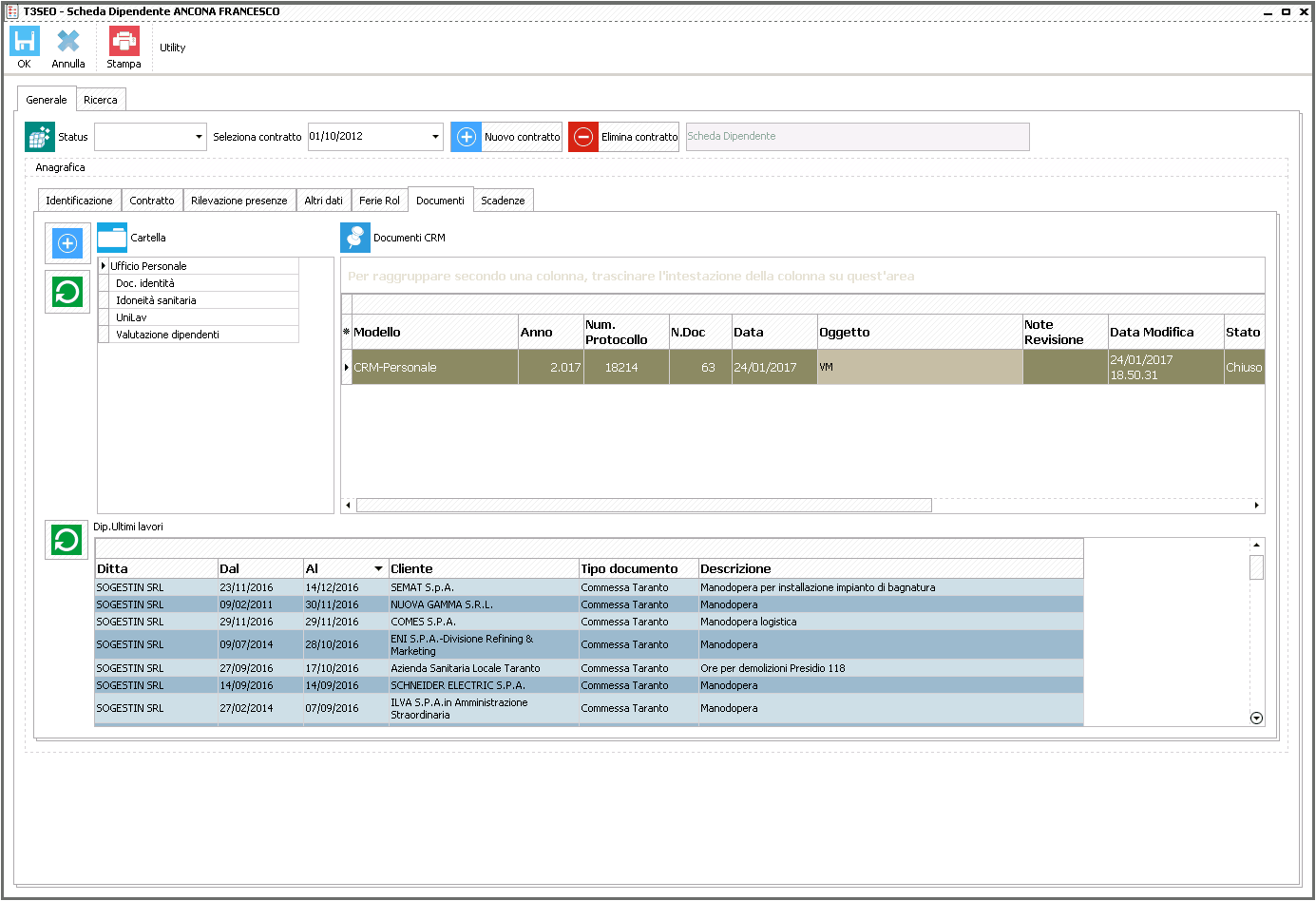Select the SCHNEIDER ELECTRIC S.P.A. row

(x=589, y=685)
